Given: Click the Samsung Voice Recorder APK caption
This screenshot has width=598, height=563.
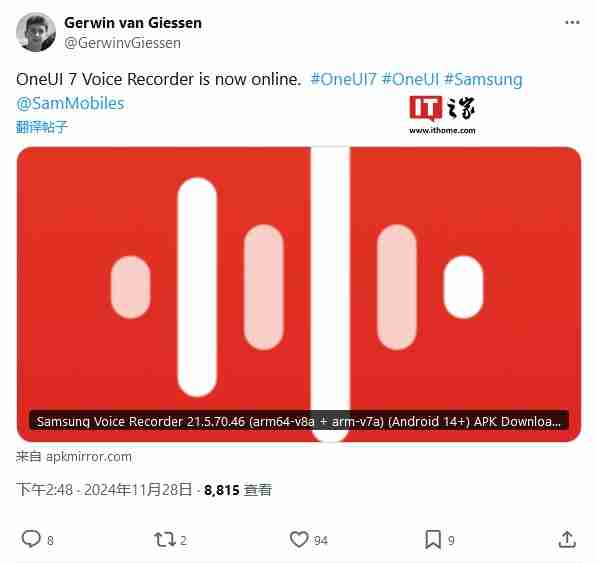Looking at the screenshot, I should [299, 421].
